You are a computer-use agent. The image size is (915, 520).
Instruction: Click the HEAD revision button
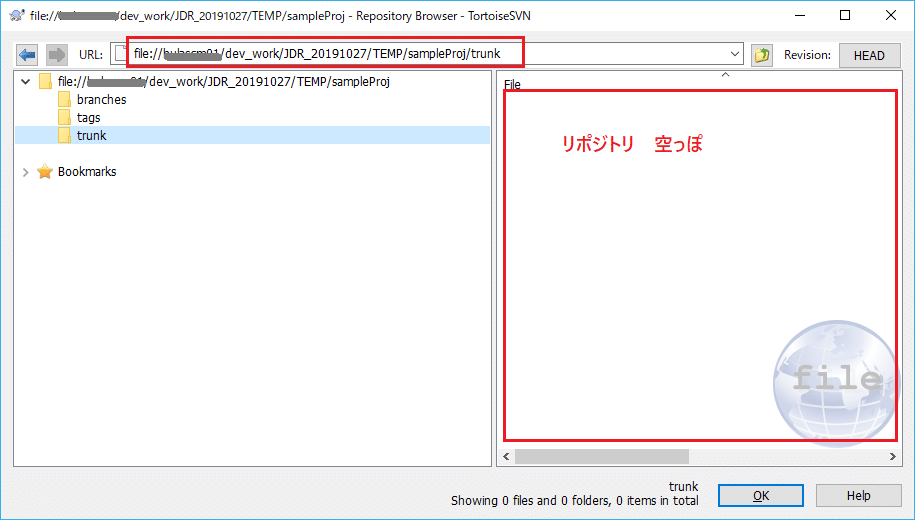coord(869,55)
